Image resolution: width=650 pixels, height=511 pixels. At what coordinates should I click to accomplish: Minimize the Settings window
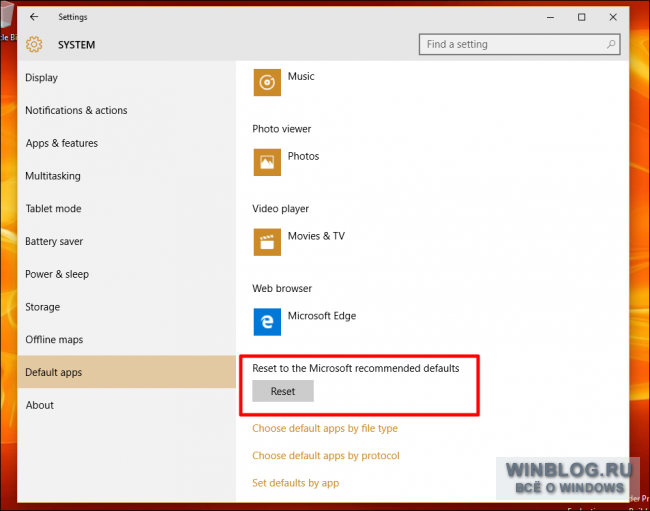550,17
